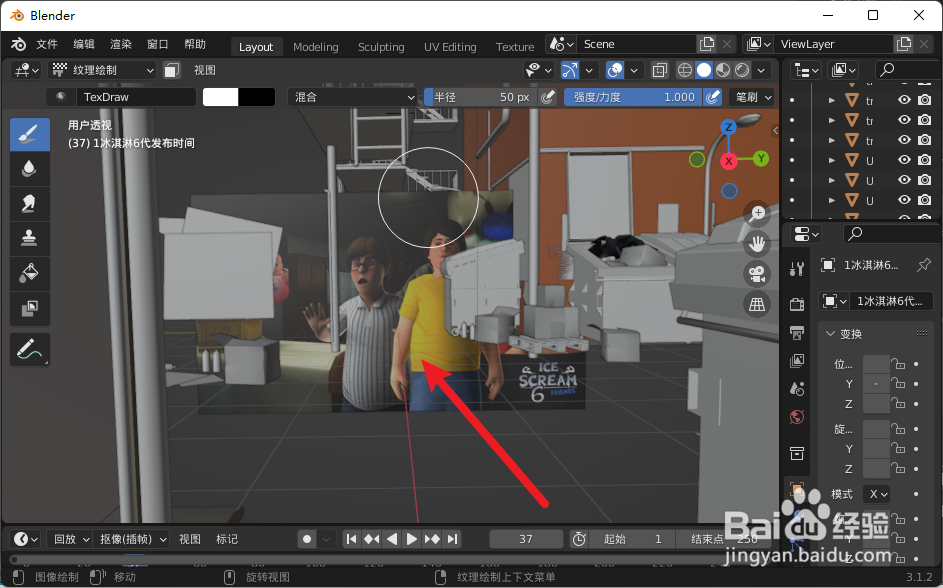Open the 文件 menu
Image resolution: width=943 pixels, height=588 pixels.
point(47,44)
